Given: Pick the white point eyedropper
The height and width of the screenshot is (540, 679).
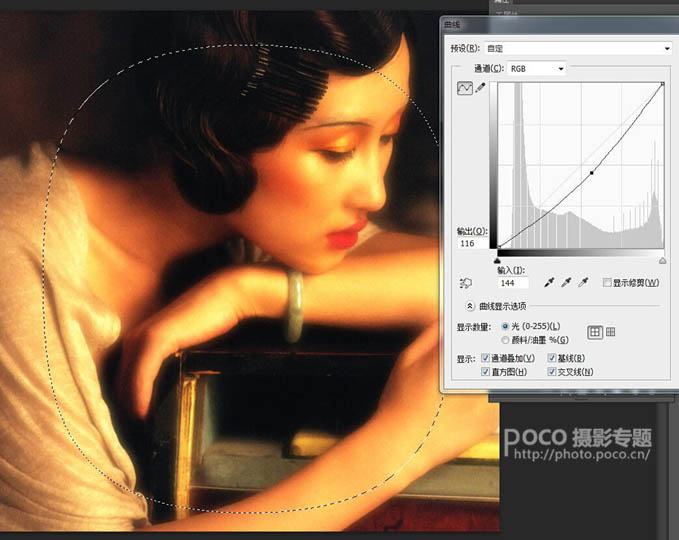Looking at the screenshot, I should (583, 284).
